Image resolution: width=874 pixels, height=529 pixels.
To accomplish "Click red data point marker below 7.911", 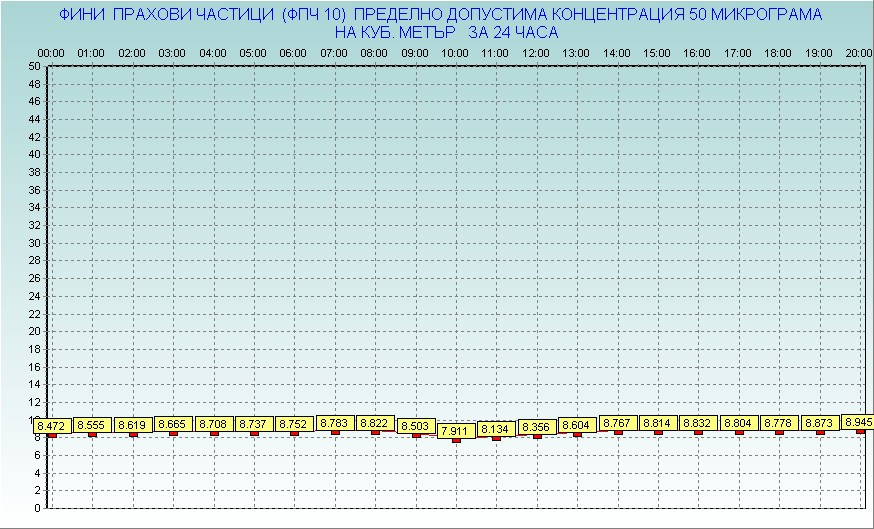I will (x=456, y=440).
